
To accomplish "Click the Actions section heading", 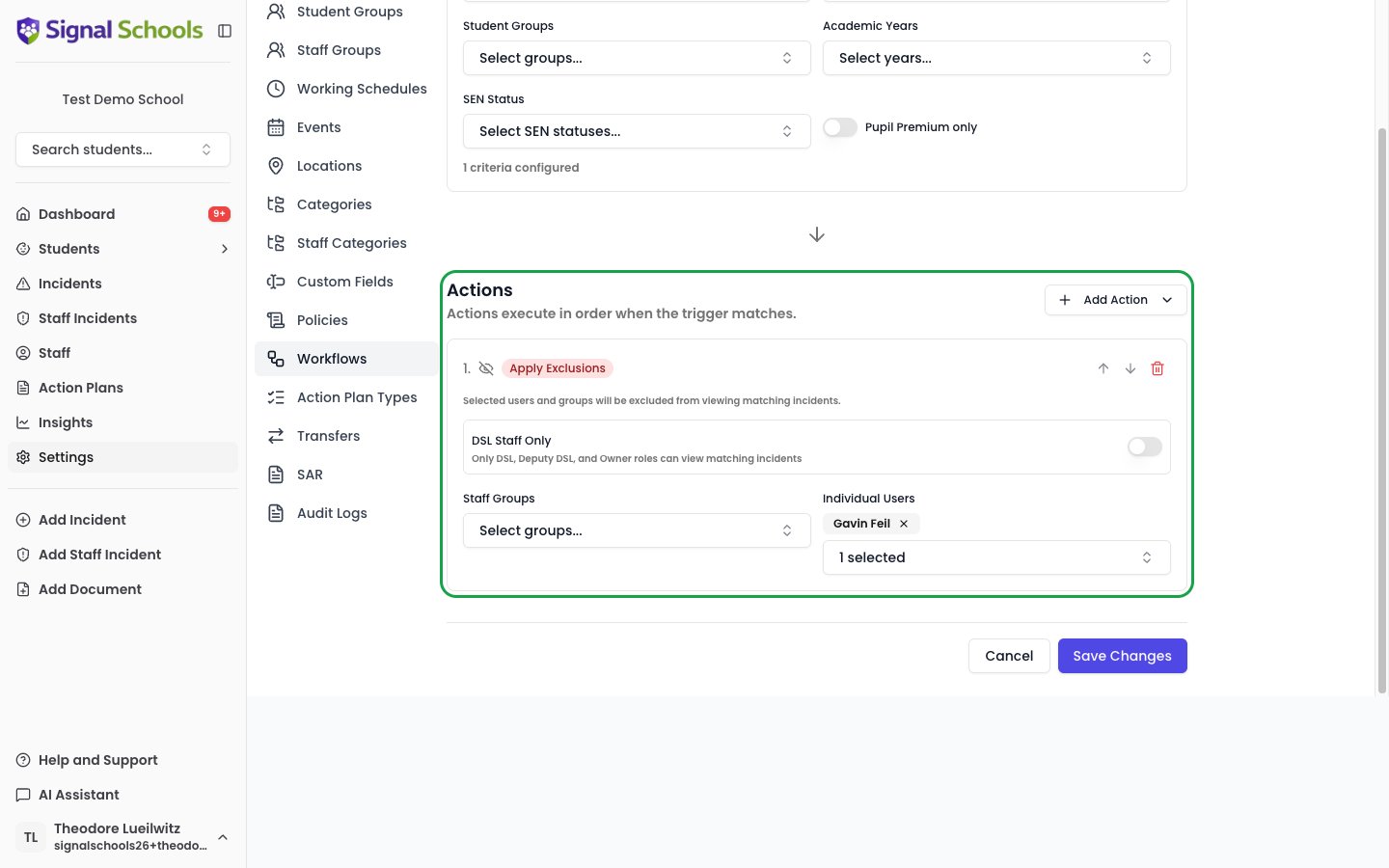I will [x=479, y=290].
